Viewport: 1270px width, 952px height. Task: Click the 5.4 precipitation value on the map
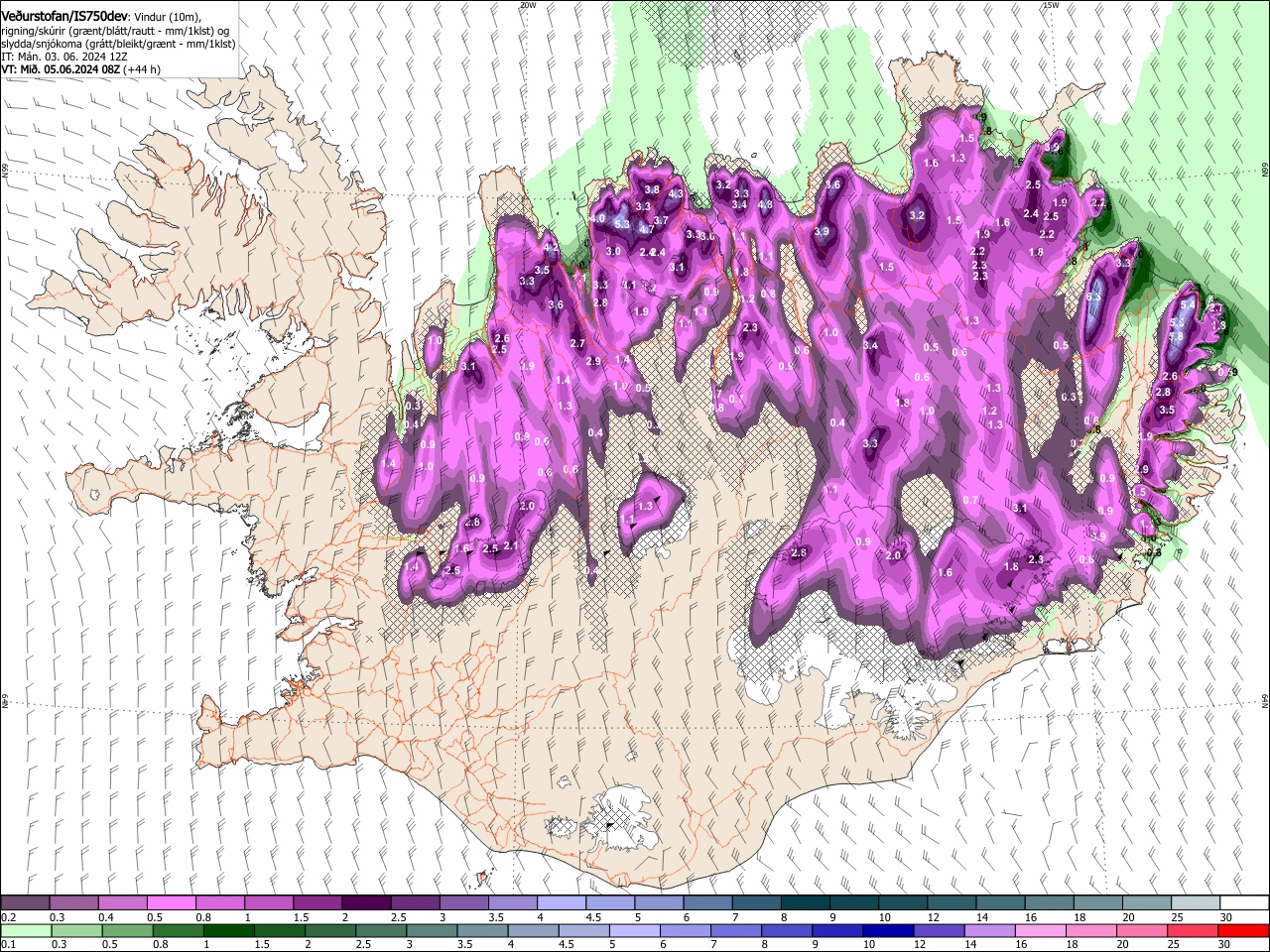[1188, 304]
